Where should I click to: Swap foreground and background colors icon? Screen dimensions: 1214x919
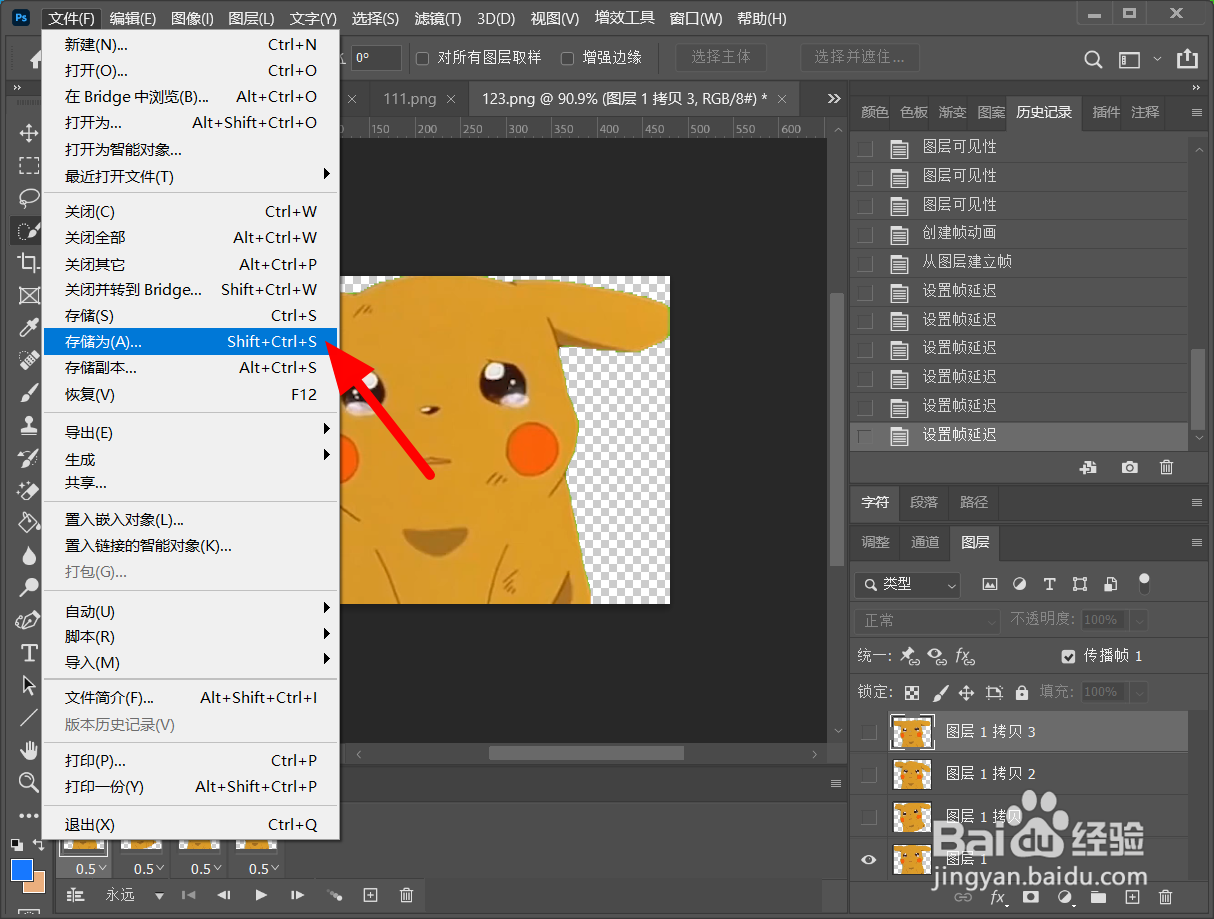coord(38,846)
